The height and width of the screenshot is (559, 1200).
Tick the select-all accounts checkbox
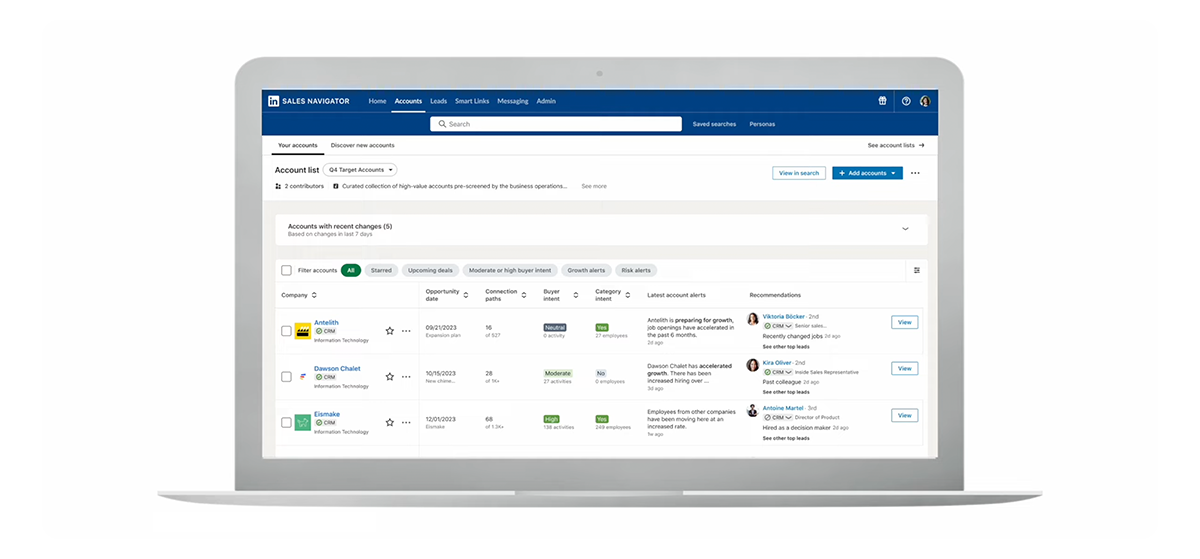click(x=287, y=270)
